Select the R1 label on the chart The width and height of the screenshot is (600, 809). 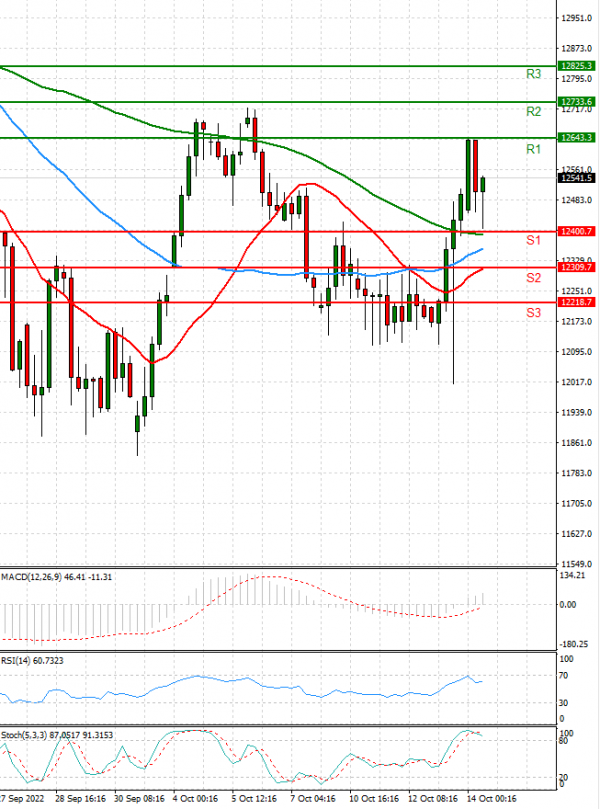pyautogui.click(x=533, y=149)
